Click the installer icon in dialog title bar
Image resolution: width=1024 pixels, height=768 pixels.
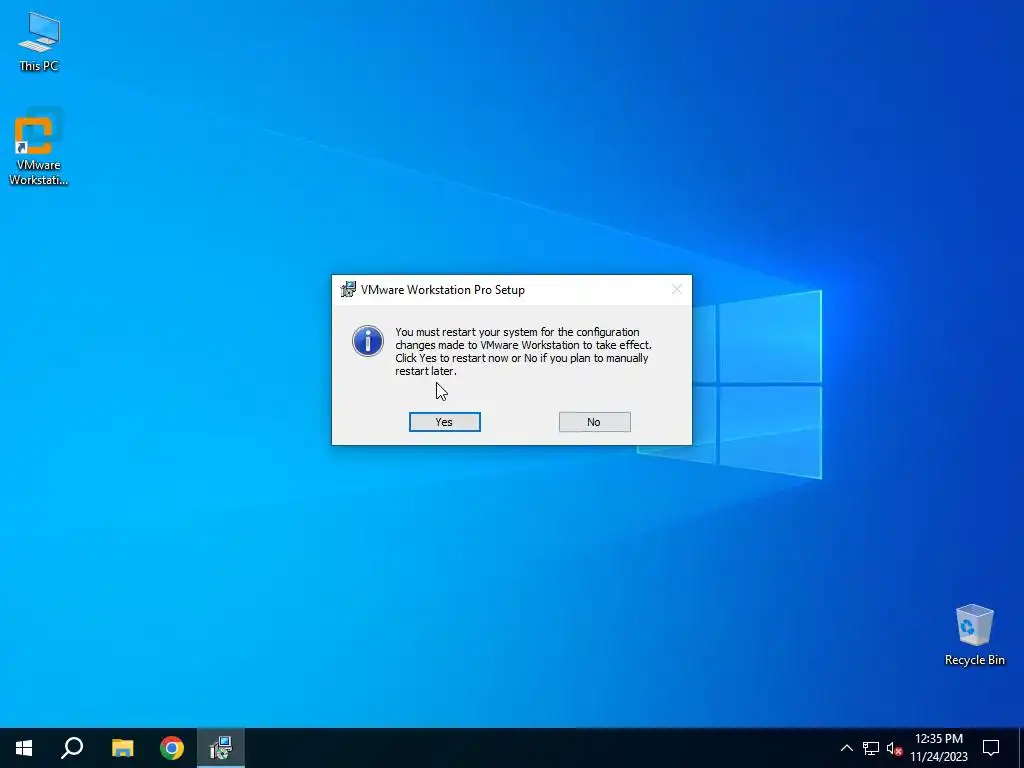coord(348,289)
